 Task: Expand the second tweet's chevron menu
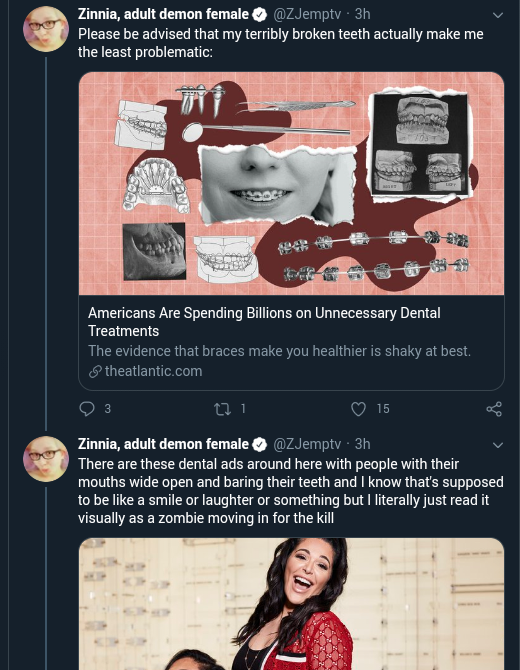coord(497,445)
